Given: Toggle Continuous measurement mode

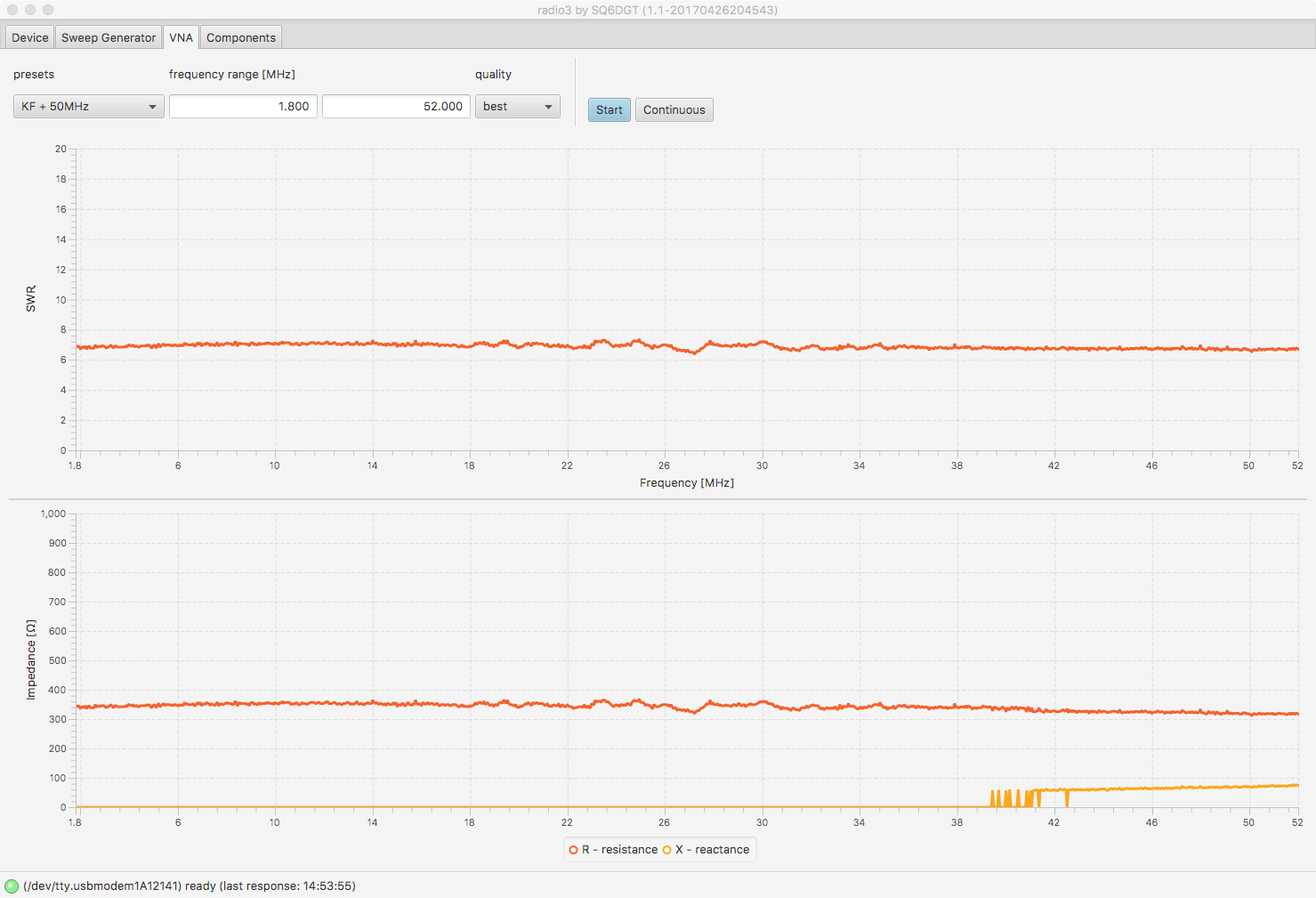Looking at the screenshot, I should coord(674,109).
